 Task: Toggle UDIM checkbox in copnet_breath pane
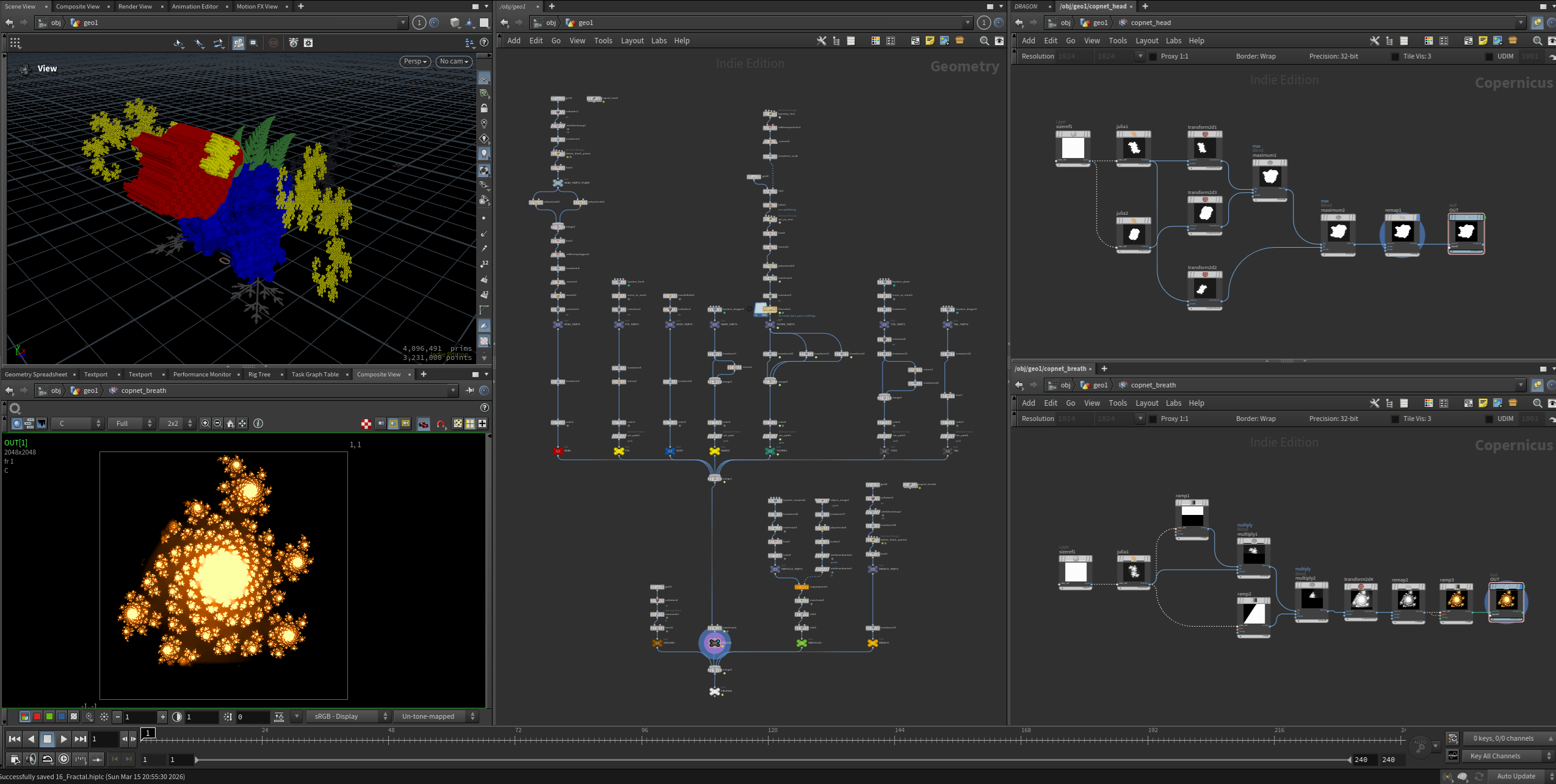coord(1489,419)
